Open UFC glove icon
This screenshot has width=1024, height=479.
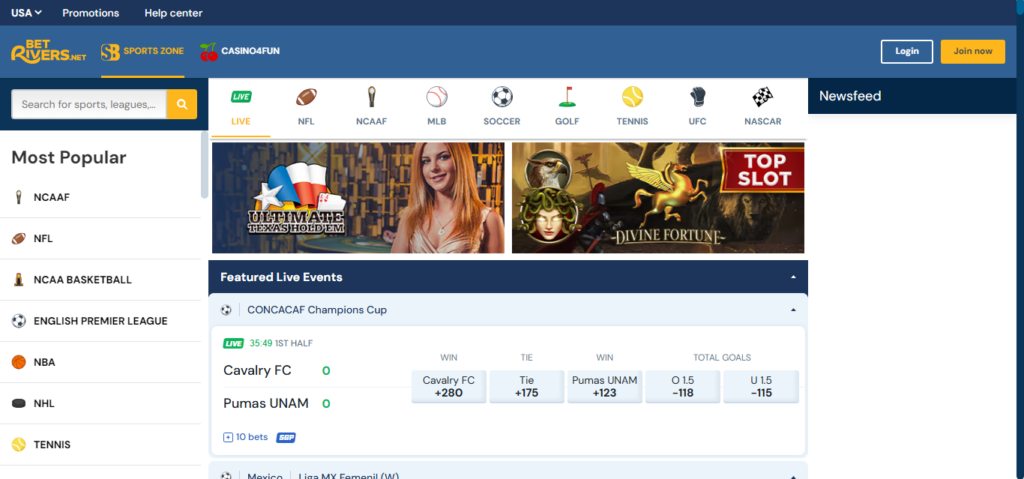pos(697,97)
